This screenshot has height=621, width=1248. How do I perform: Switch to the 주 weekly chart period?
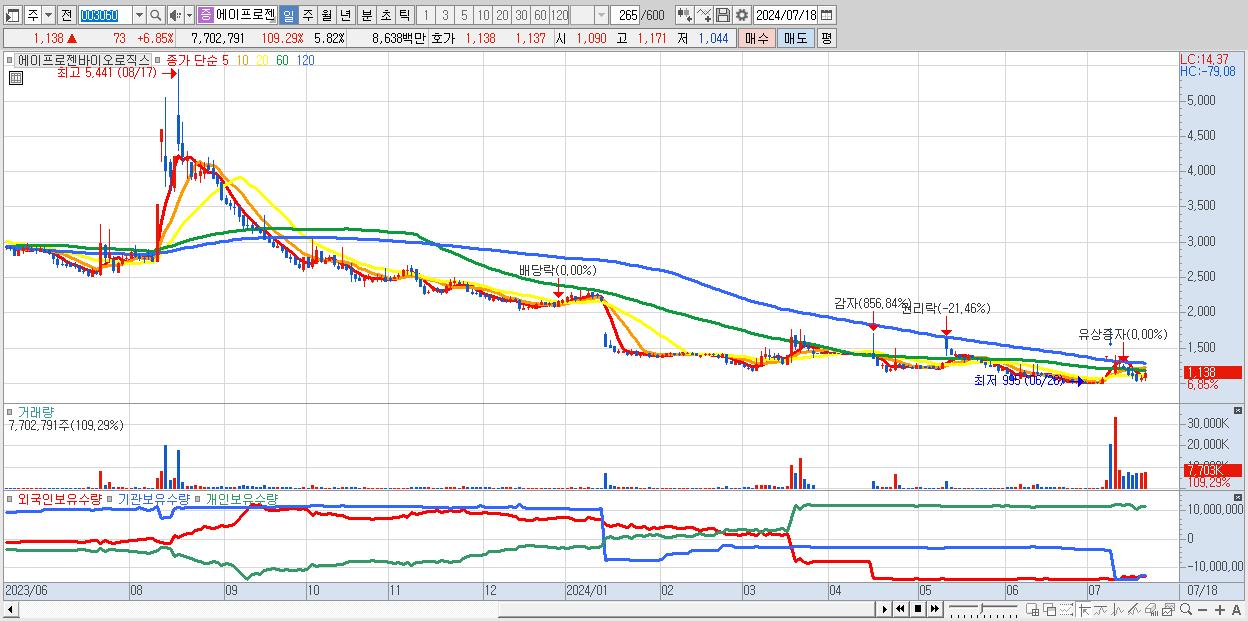307,15
